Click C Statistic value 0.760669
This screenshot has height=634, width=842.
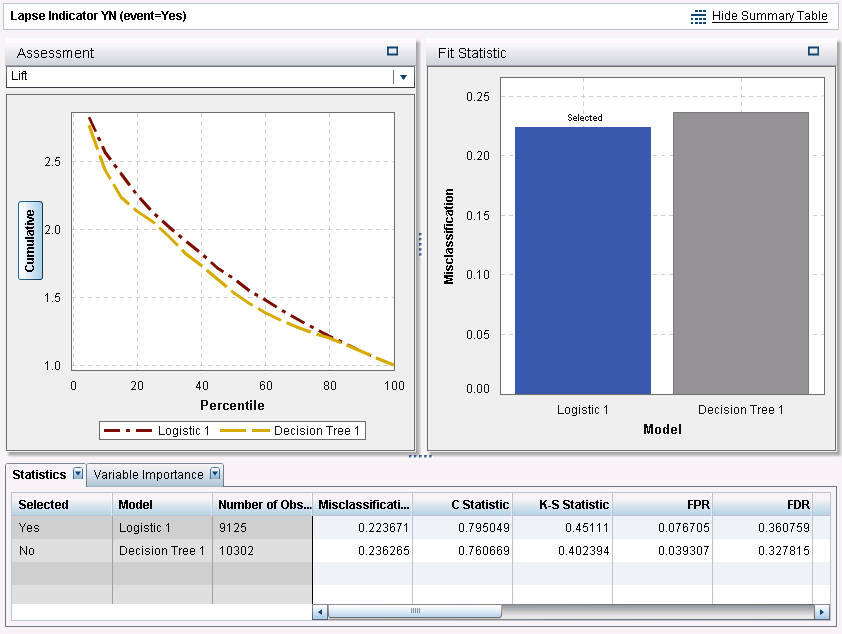(483, 551)
